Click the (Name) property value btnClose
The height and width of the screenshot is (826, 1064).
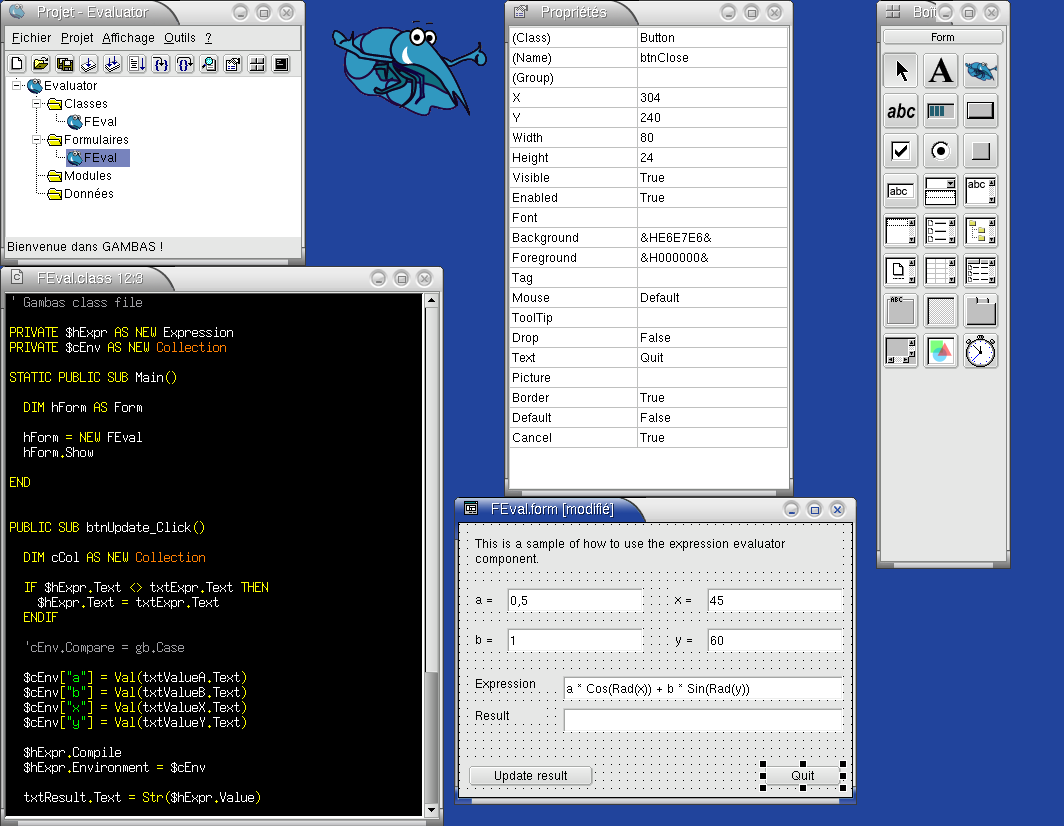712,58
